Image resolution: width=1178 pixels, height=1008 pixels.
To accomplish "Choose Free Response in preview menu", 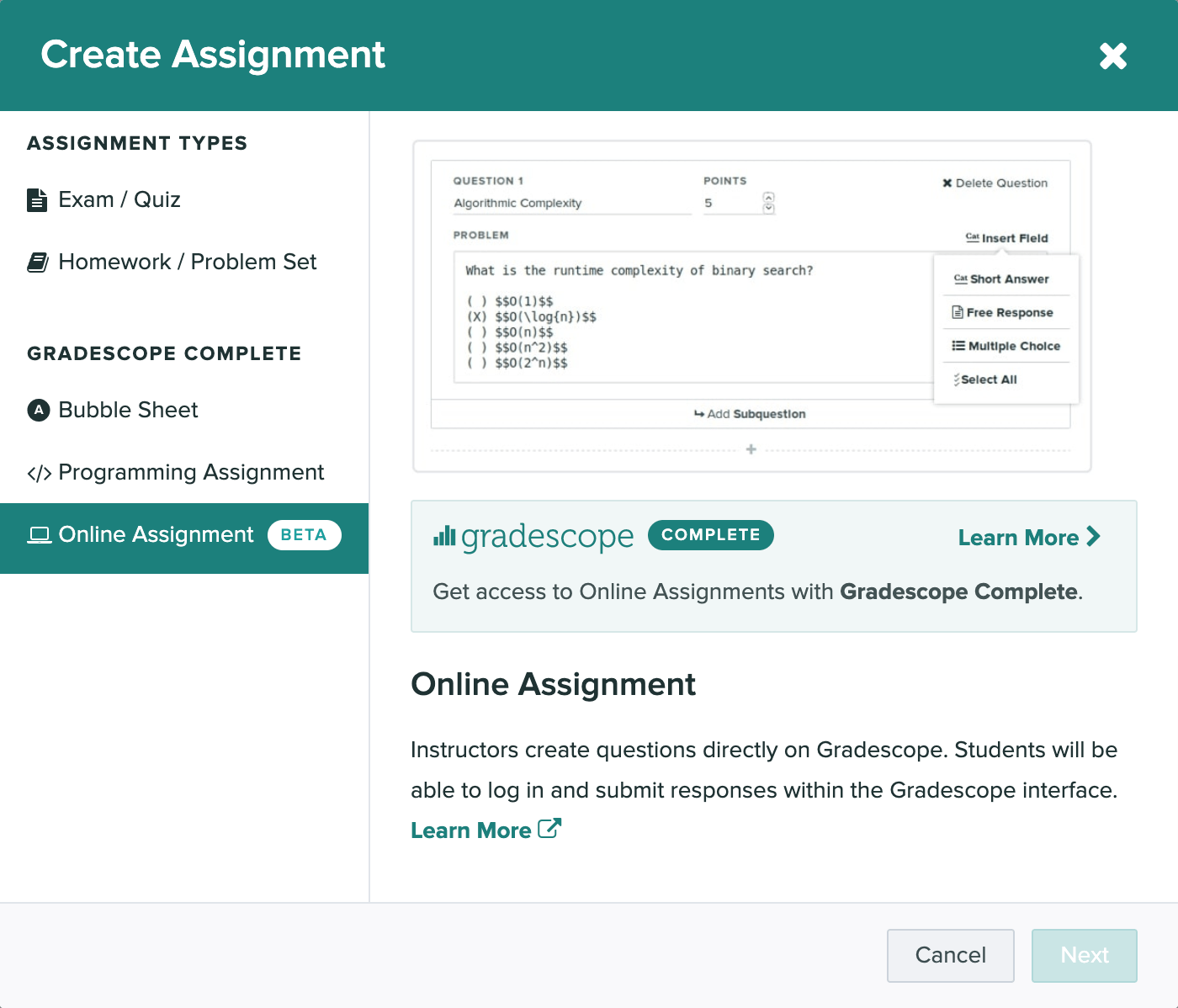I will (x=1003, y=312).
